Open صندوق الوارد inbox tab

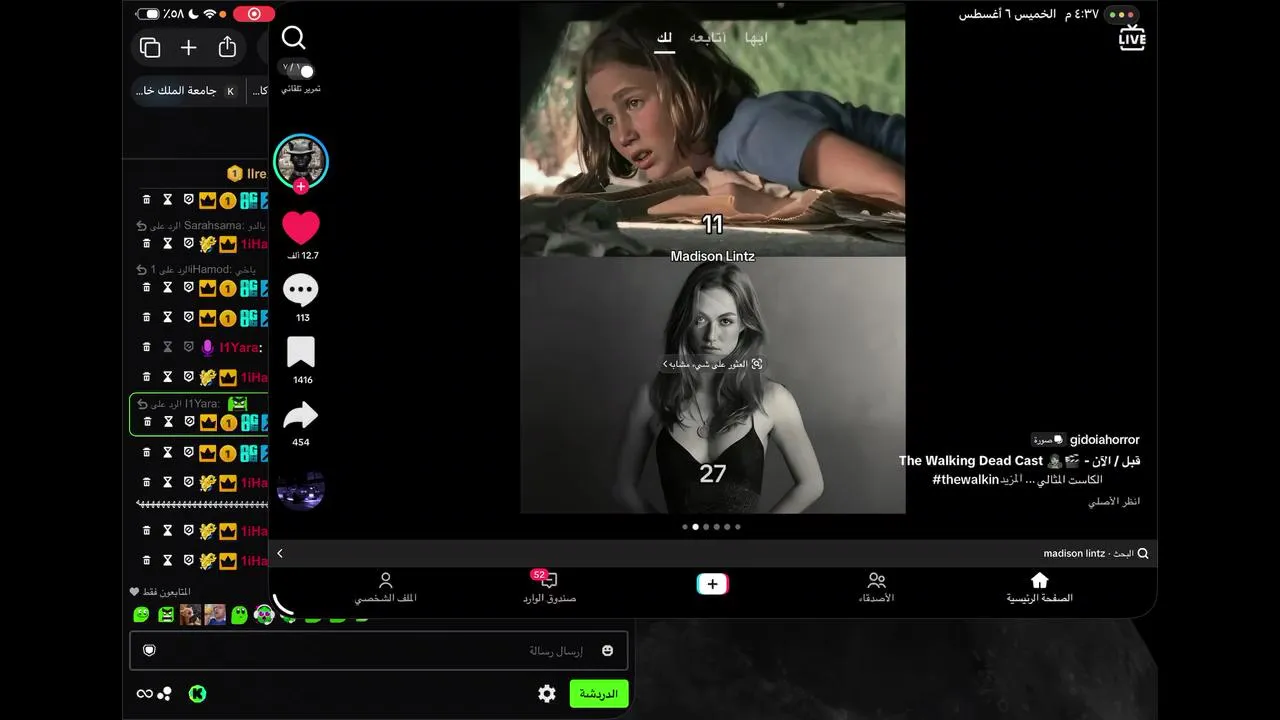click(x=549, y=588)
